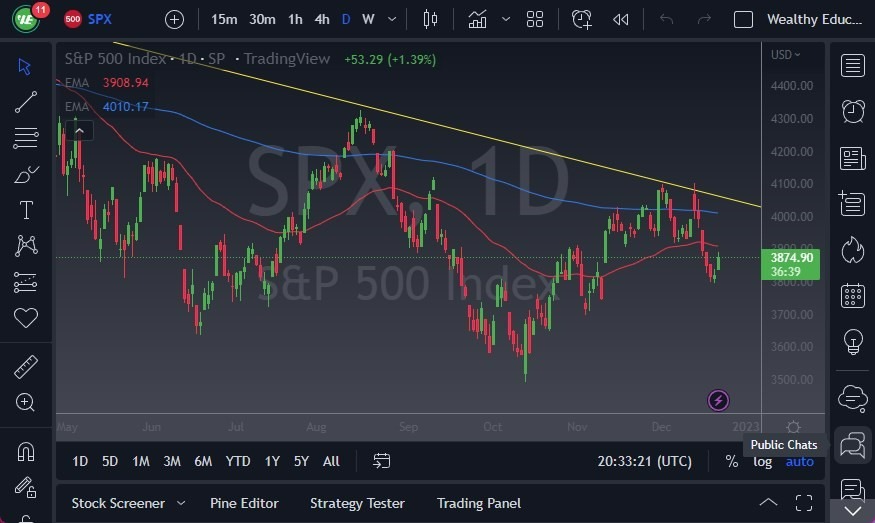This screenshot has height=523, width=875.
Task: Show All available chart data
Action: [331, 461]
